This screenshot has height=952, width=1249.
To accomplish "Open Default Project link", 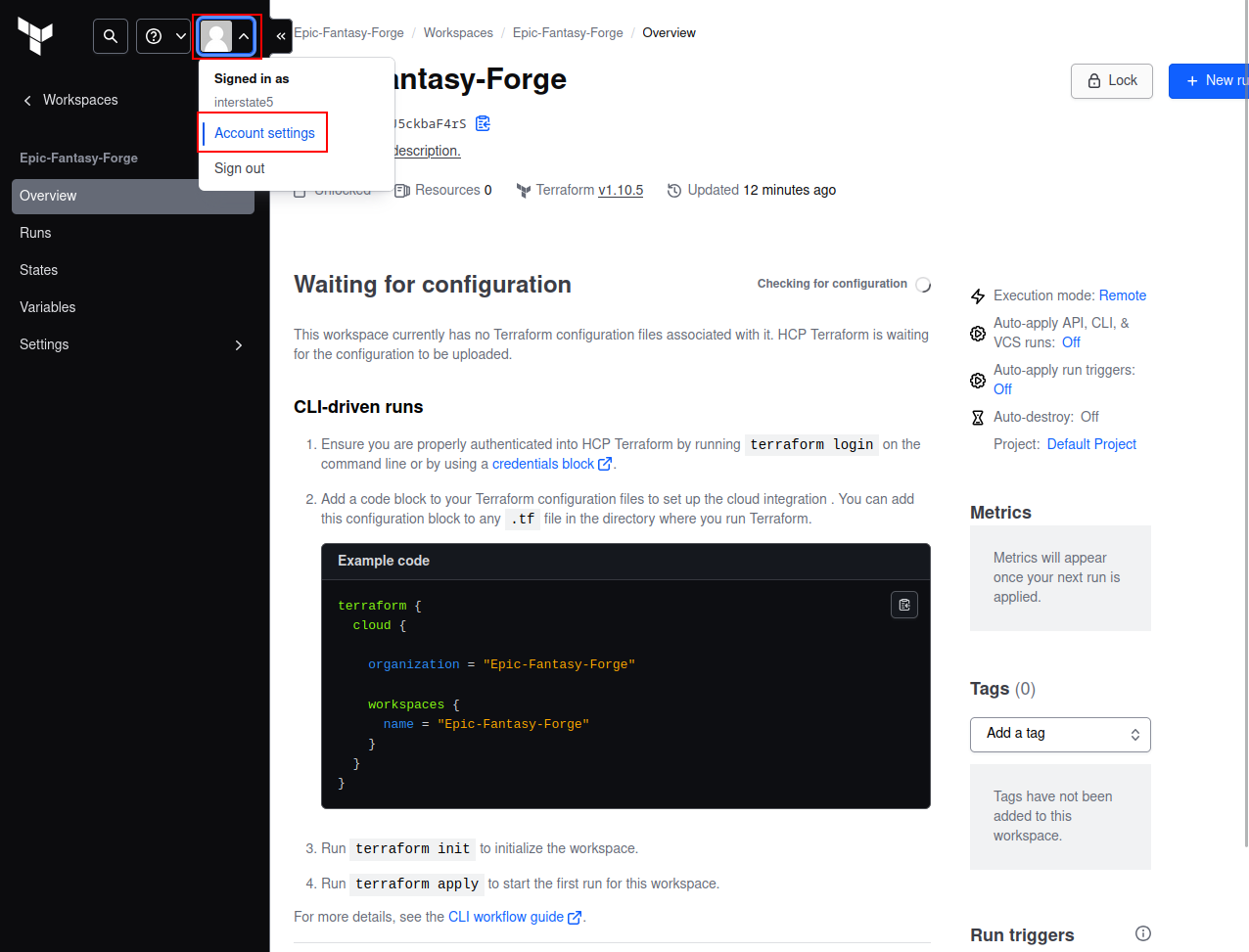I will [1091, 444].
